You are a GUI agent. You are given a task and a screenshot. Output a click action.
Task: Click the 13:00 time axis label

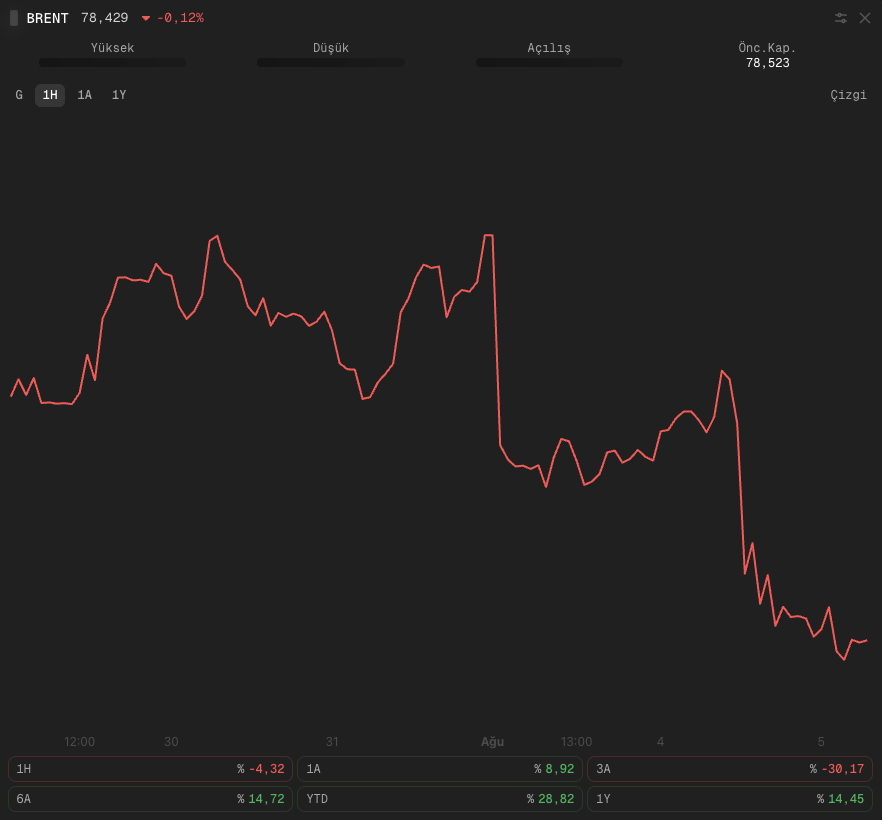pyautogui.click(x=576, y=741)
